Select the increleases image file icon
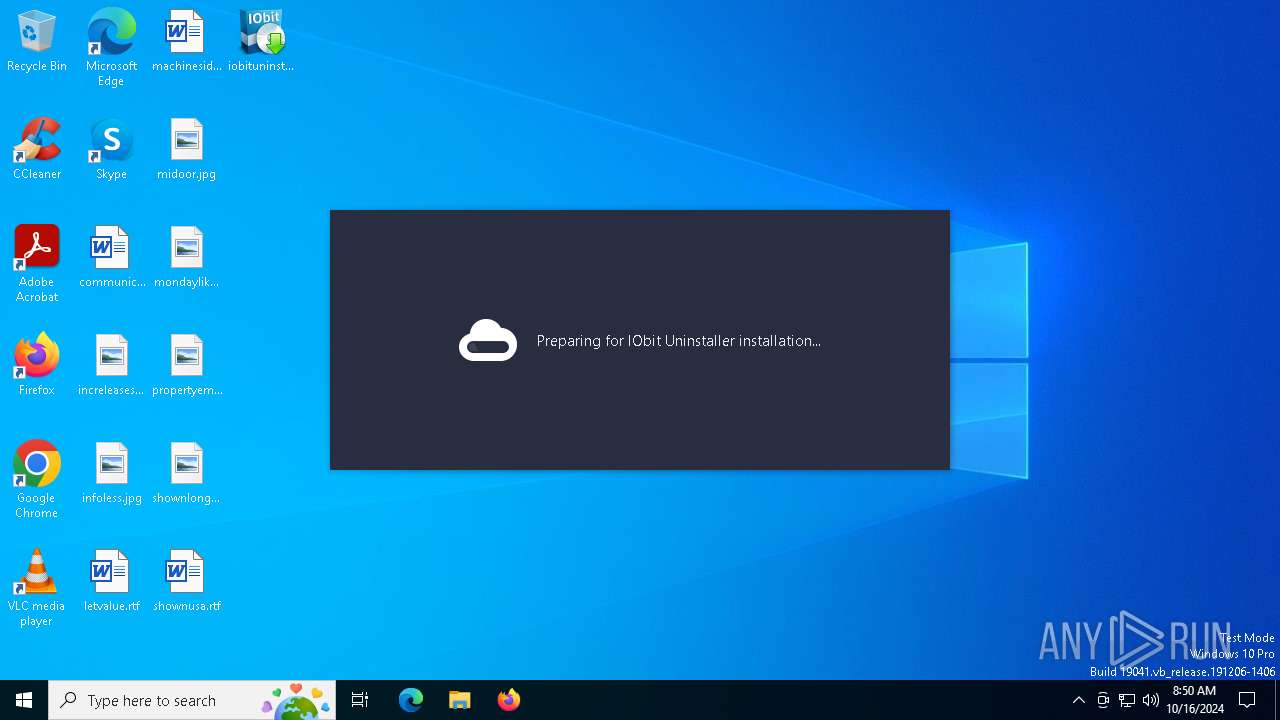Image resolution: width=1280 pixels, height=720 pixels. [111, 366]
